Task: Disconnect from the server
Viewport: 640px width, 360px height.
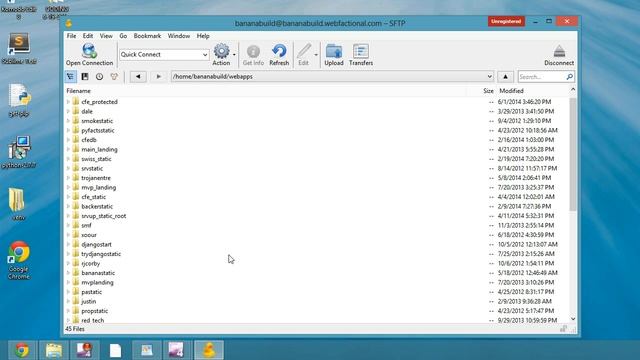Action: (559, 51)
